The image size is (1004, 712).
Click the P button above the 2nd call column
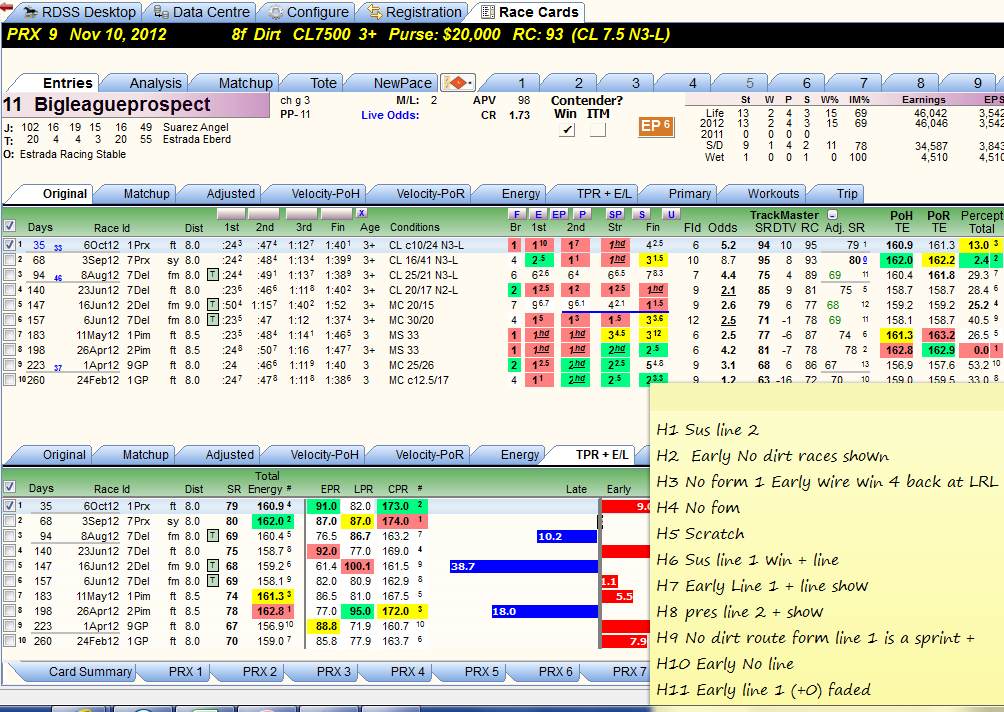point(582,214)
